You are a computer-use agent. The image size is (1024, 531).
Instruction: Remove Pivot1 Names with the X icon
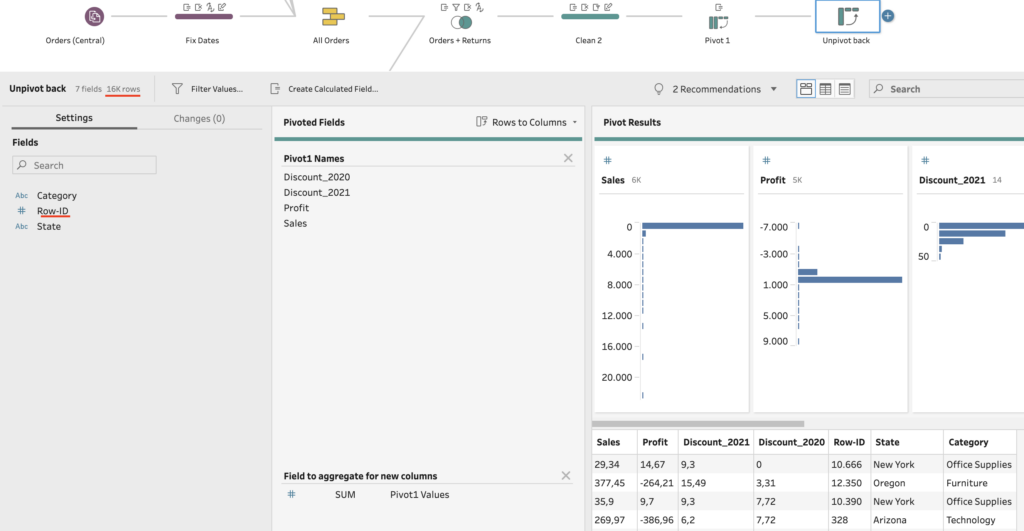(x=568, y=158)
